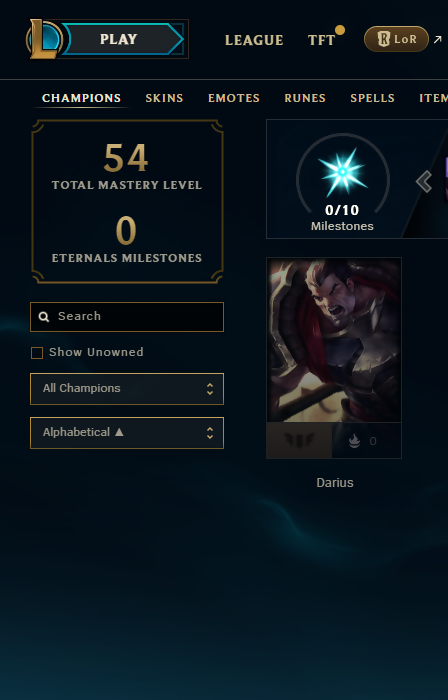Select the Darius champion portrait
Screen dimensions: 448x700
(334, 340)
